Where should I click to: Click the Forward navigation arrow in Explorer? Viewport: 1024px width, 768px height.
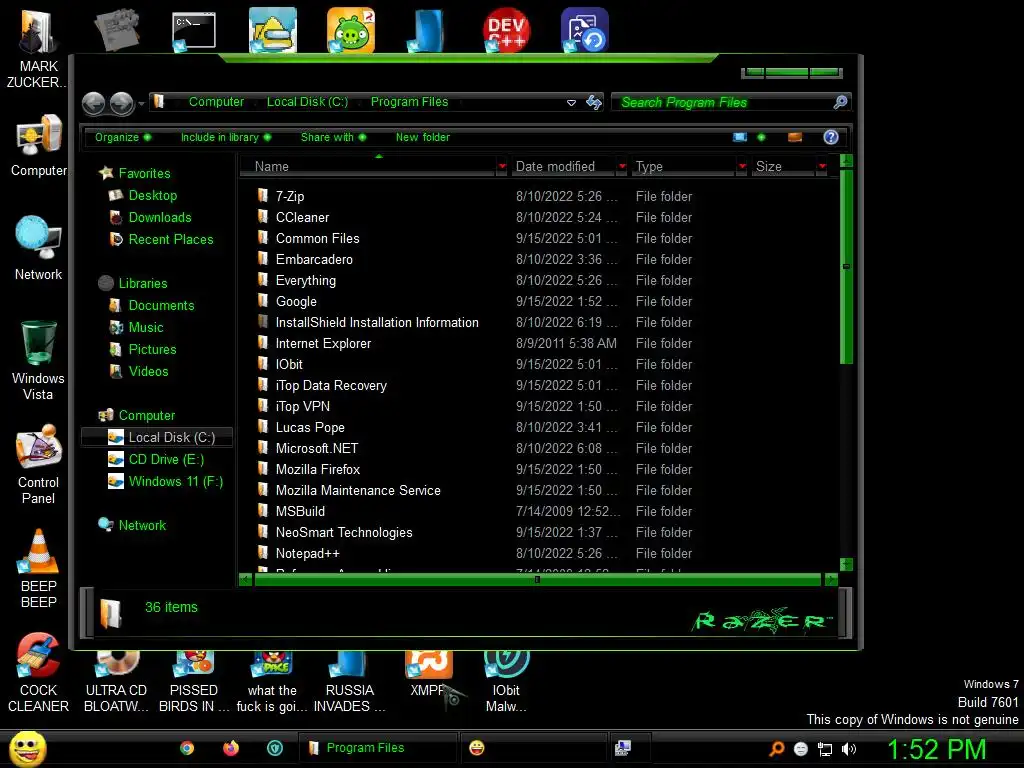pyautogui.click(x=121, y=103)
